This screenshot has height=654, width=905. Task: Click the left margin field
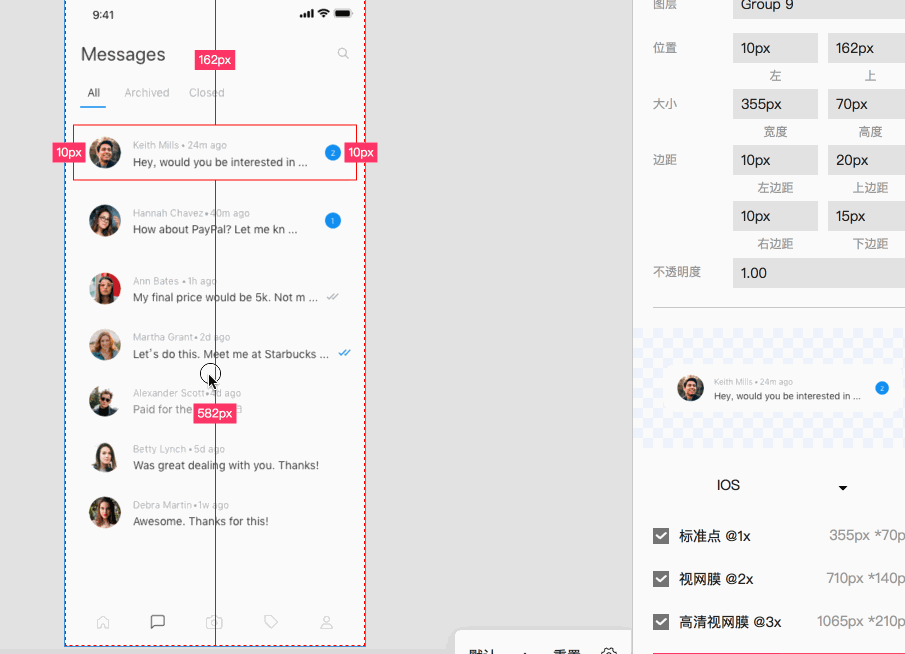775,160
